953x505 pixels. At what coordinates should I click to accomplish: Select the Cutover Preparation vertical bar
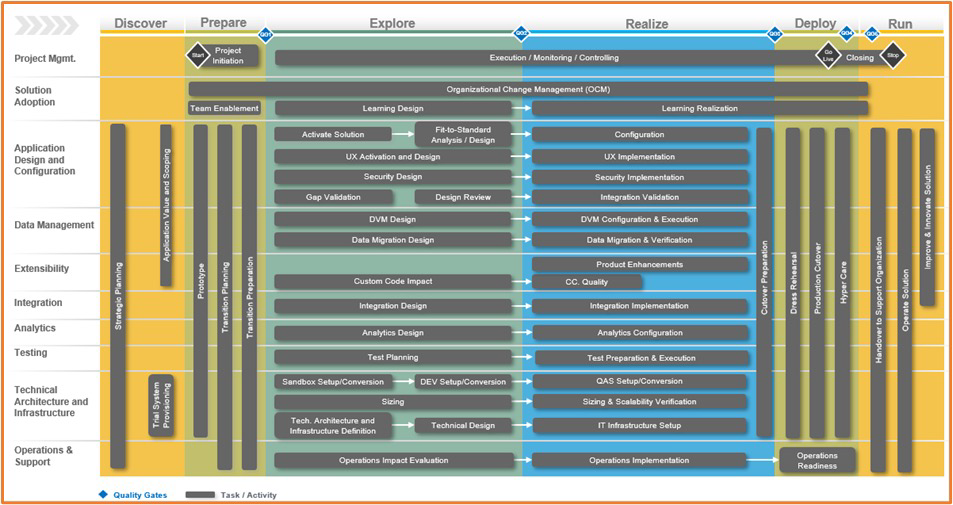coord(764,282)
